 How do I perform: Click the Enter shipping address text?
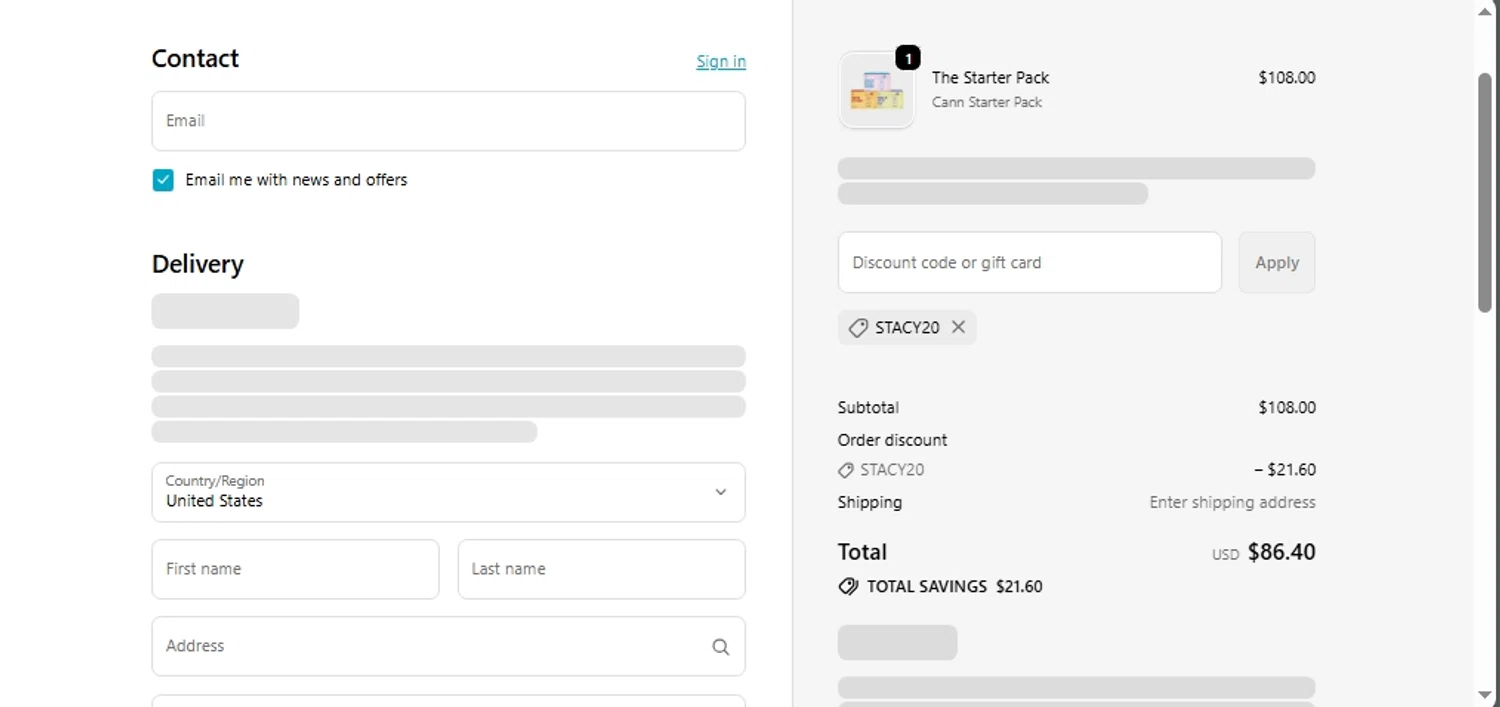[x=1232, y=502]
